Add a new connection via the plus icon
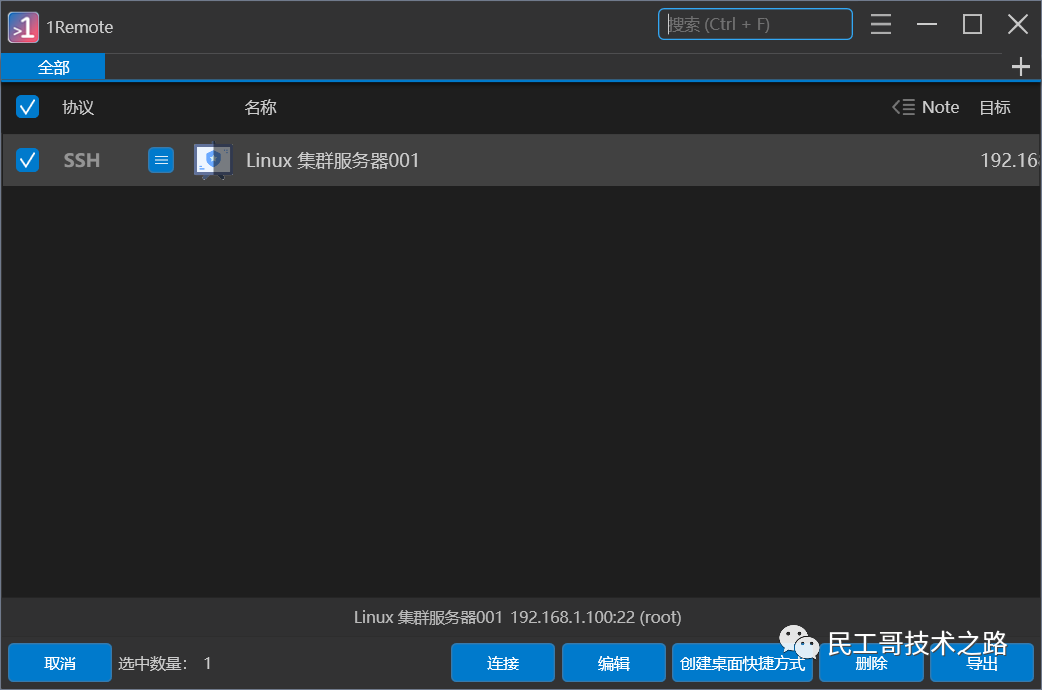 1020,66
